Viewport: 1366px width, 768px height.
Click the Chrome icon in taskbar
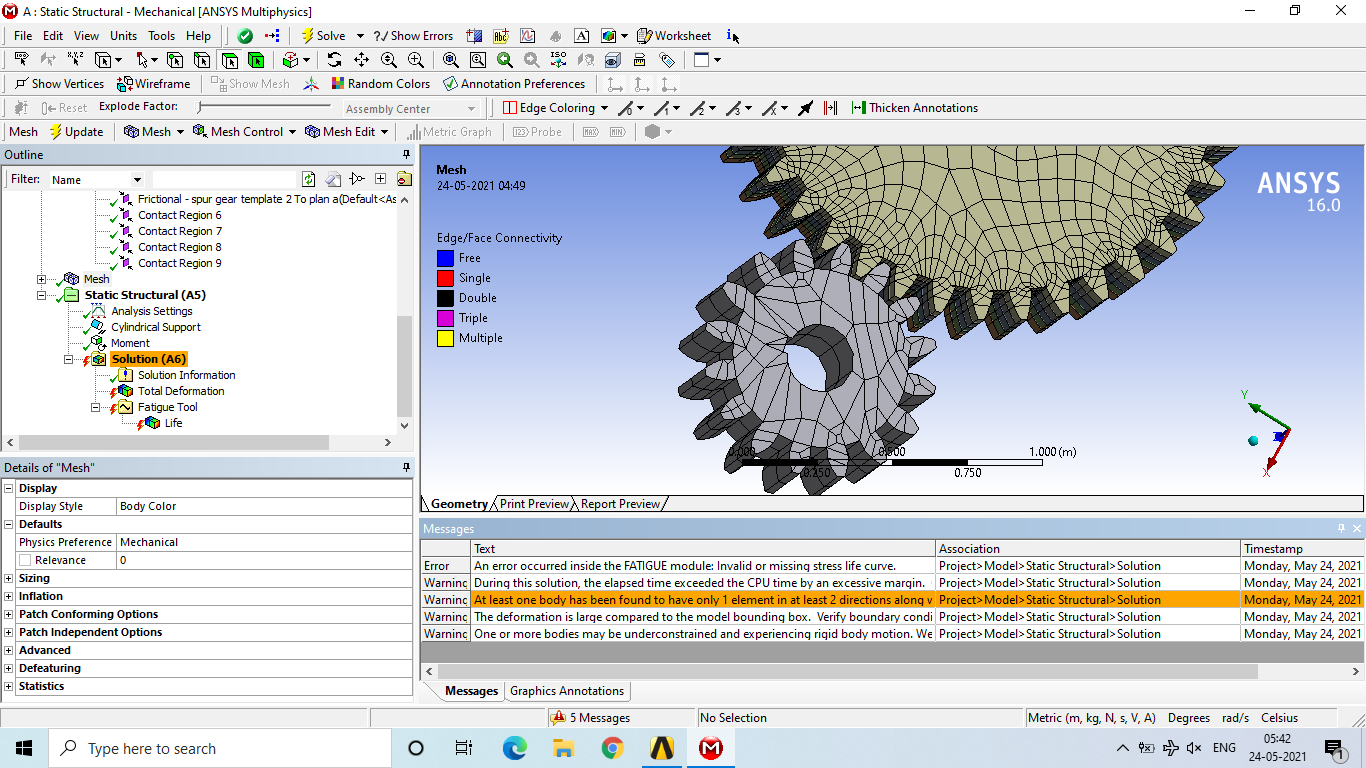pos(613,748)
